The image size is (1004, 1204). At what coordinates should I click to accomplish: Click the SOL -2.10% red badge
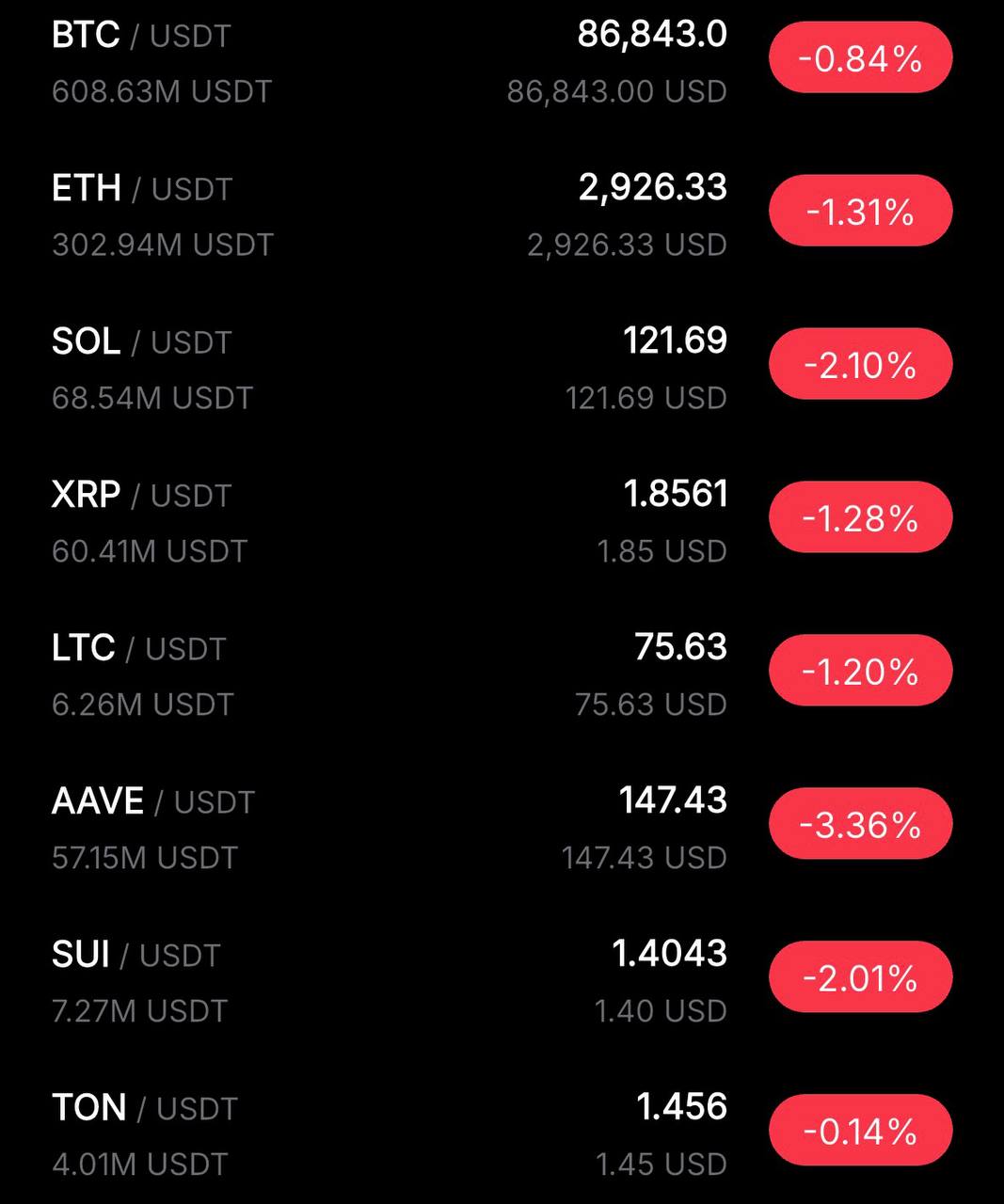tap(860, 365)
